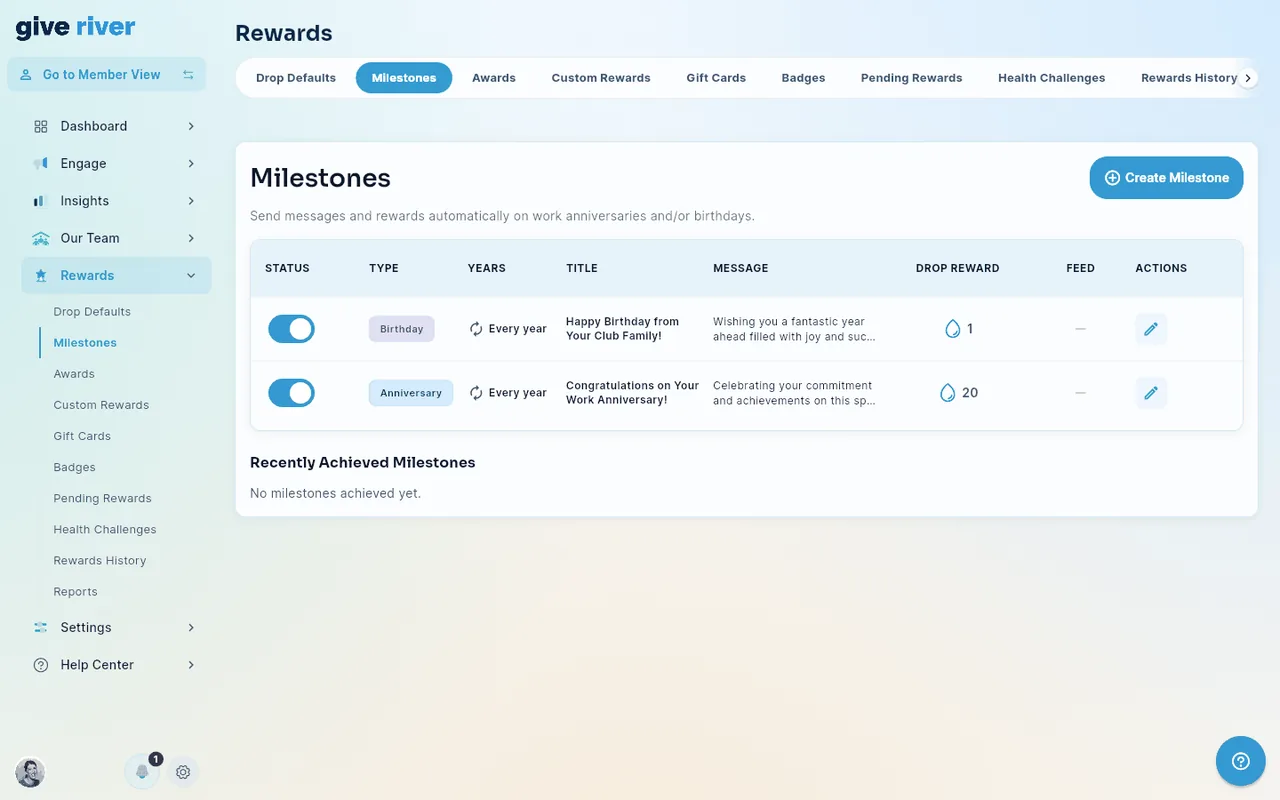Click the Create Milestone button
Image resolution: width=1280 pixels, height=800 pixels.
tap(1167, 178)
